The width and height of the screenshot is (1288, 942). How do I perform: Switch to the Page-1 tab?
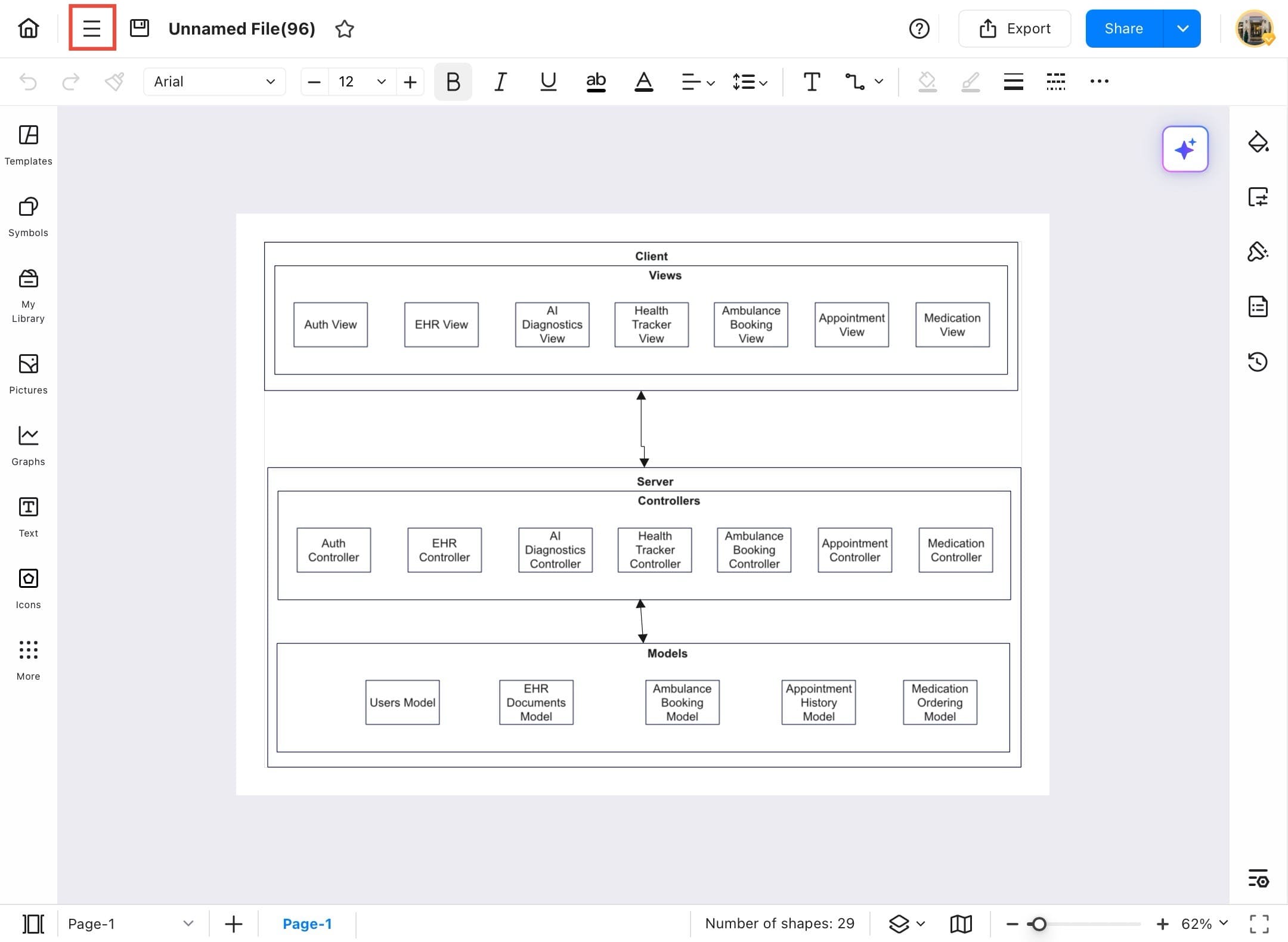click(x=307, y=924)
